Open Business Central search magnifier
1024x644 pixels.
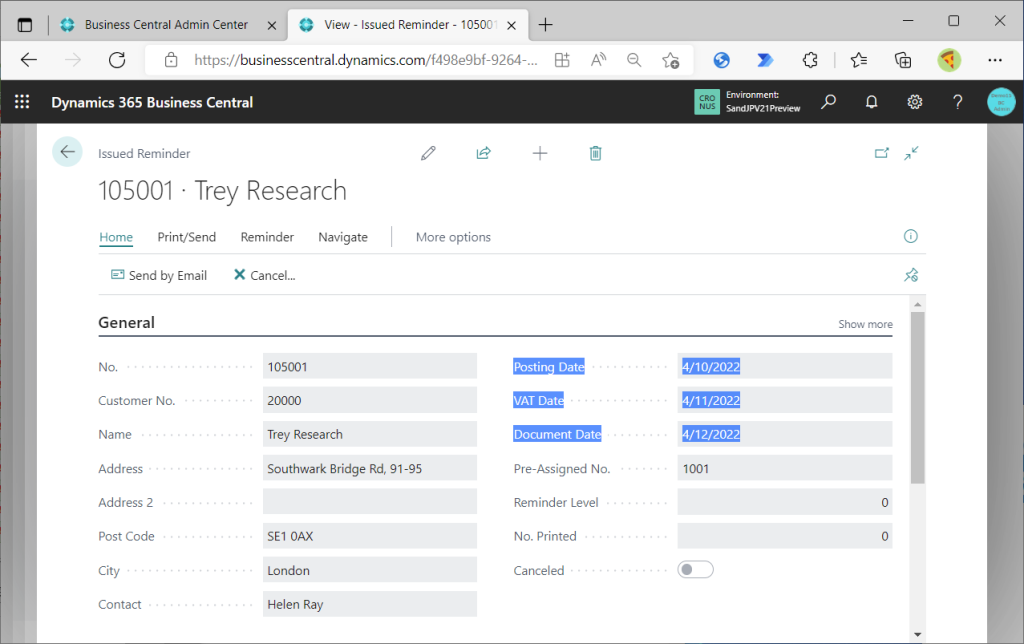pos(828,102)
